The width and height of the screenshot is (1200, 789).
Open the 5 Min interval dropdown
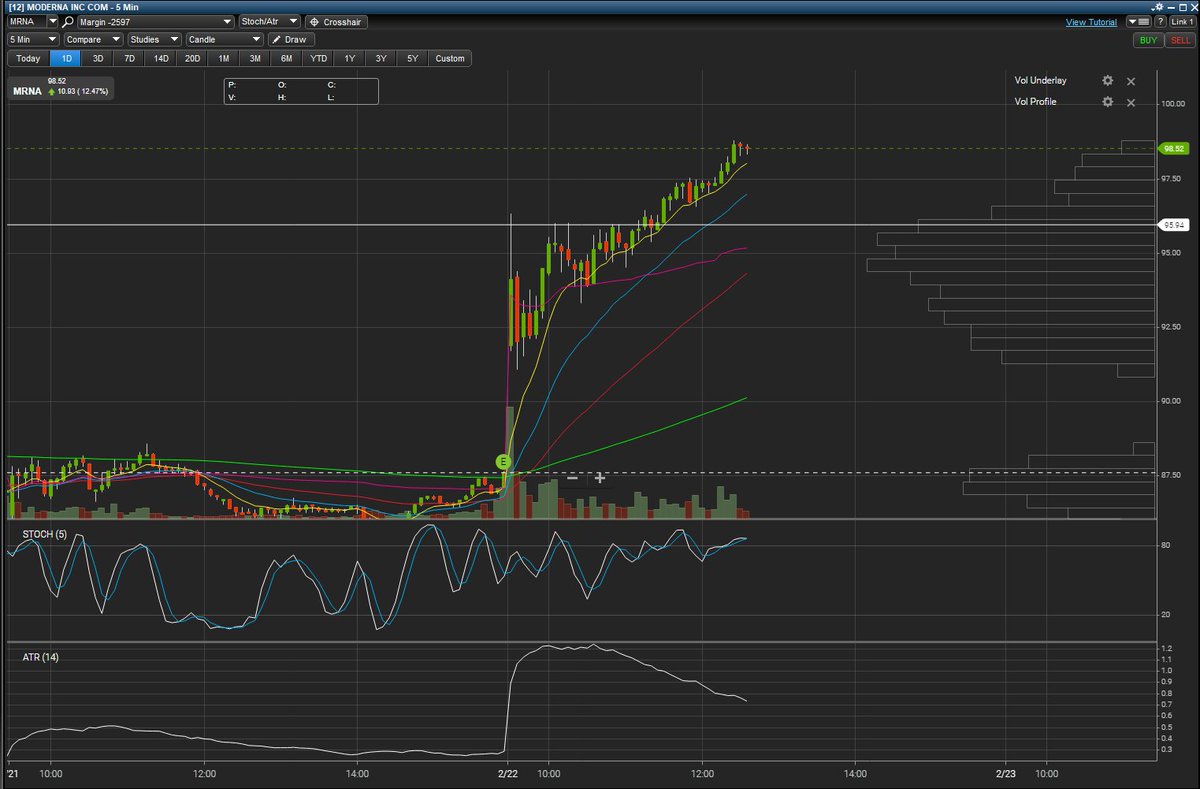(x=34, y=40)
